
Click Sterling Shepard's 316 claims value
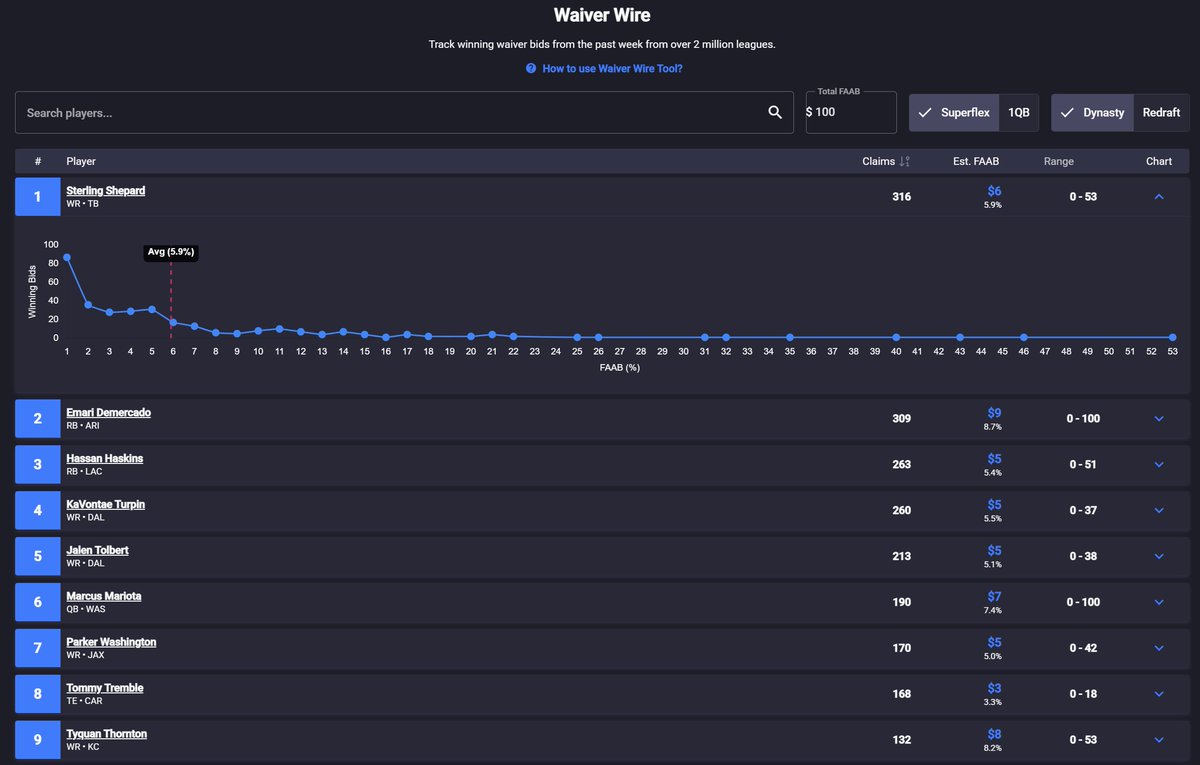[901, 197]
